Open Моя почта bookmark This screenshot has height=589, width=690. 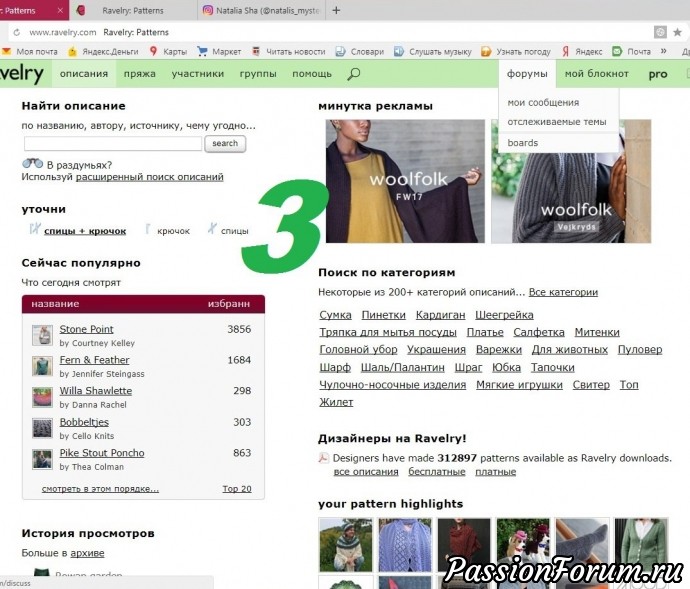30,52
